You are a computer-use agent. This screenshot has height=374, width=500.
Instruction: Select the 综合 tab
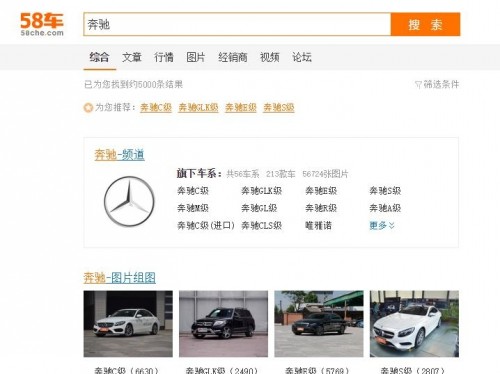click(99, 57)
